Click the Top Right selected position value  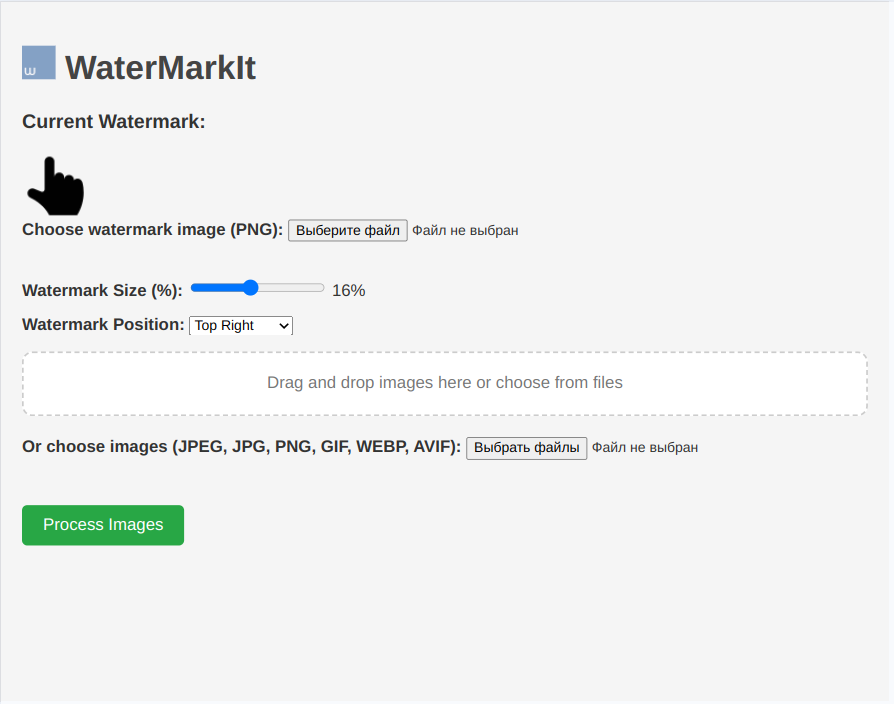(x=222, y=325)
